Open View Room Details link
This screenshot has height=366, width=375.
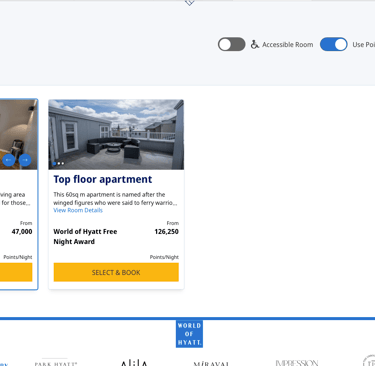78,210
